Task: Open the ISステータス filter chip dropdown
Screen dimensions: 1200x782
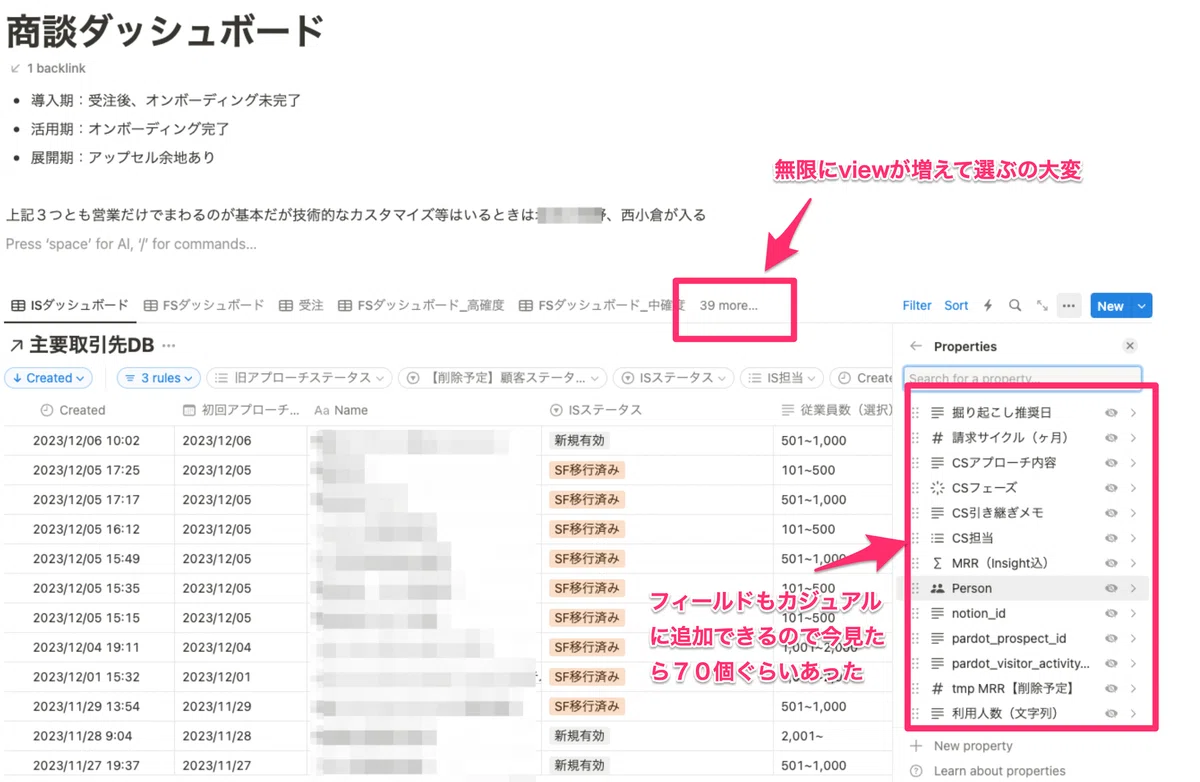Action: (674, 378)
